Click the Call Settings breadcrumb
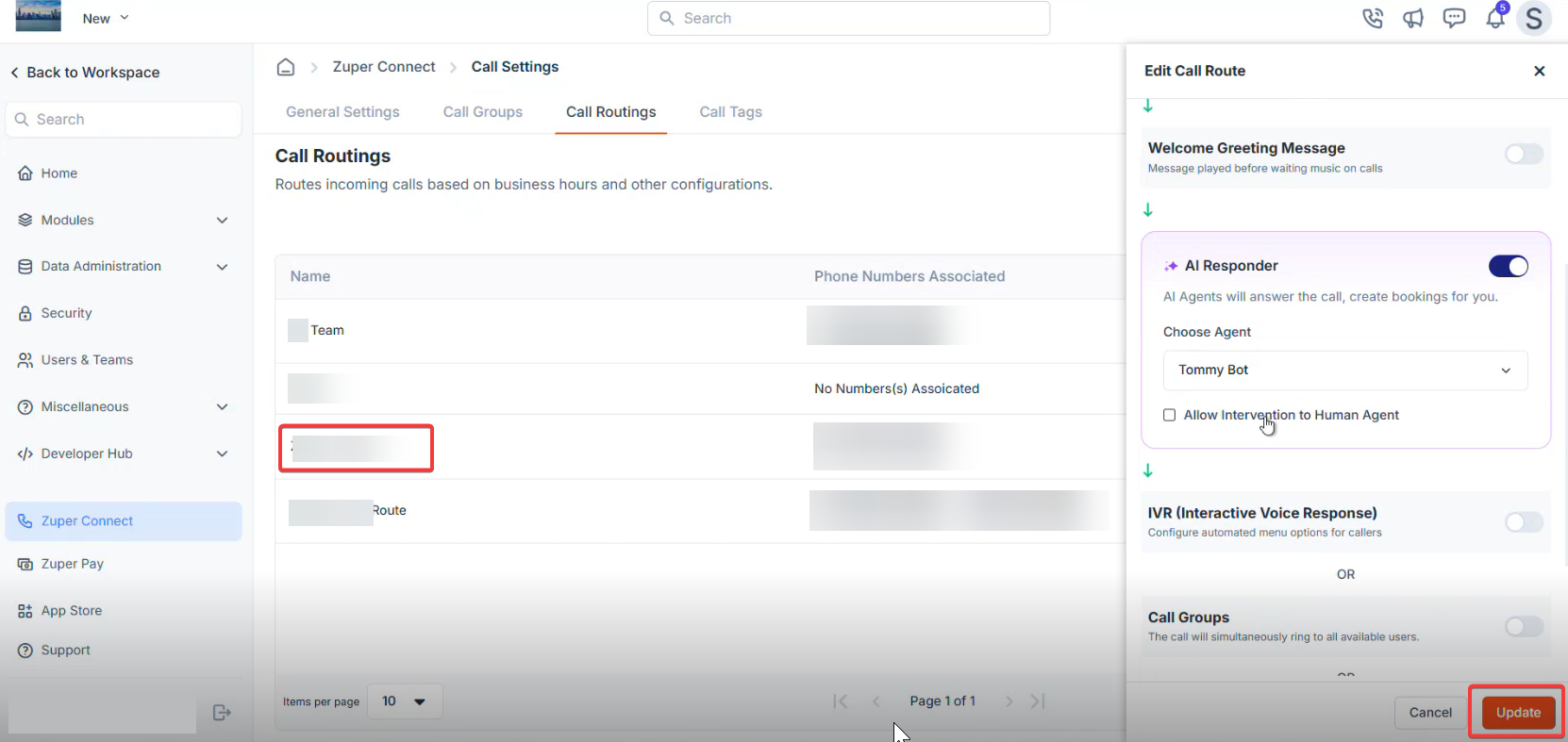Screen dimensions: 1568x742 coord(515,67)
